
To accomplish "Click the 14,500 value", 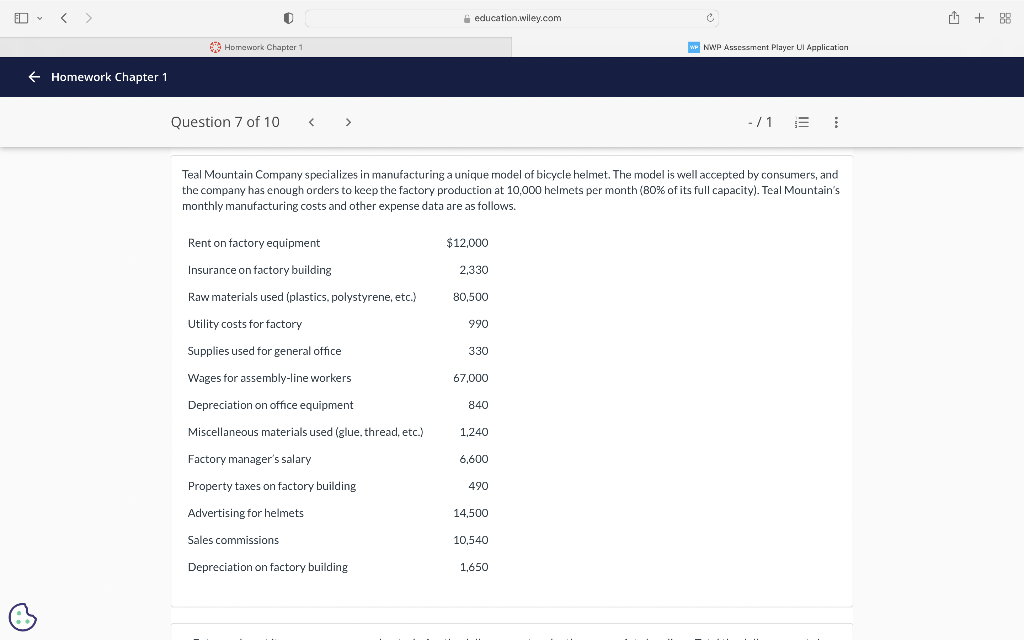I will [471, 513].
